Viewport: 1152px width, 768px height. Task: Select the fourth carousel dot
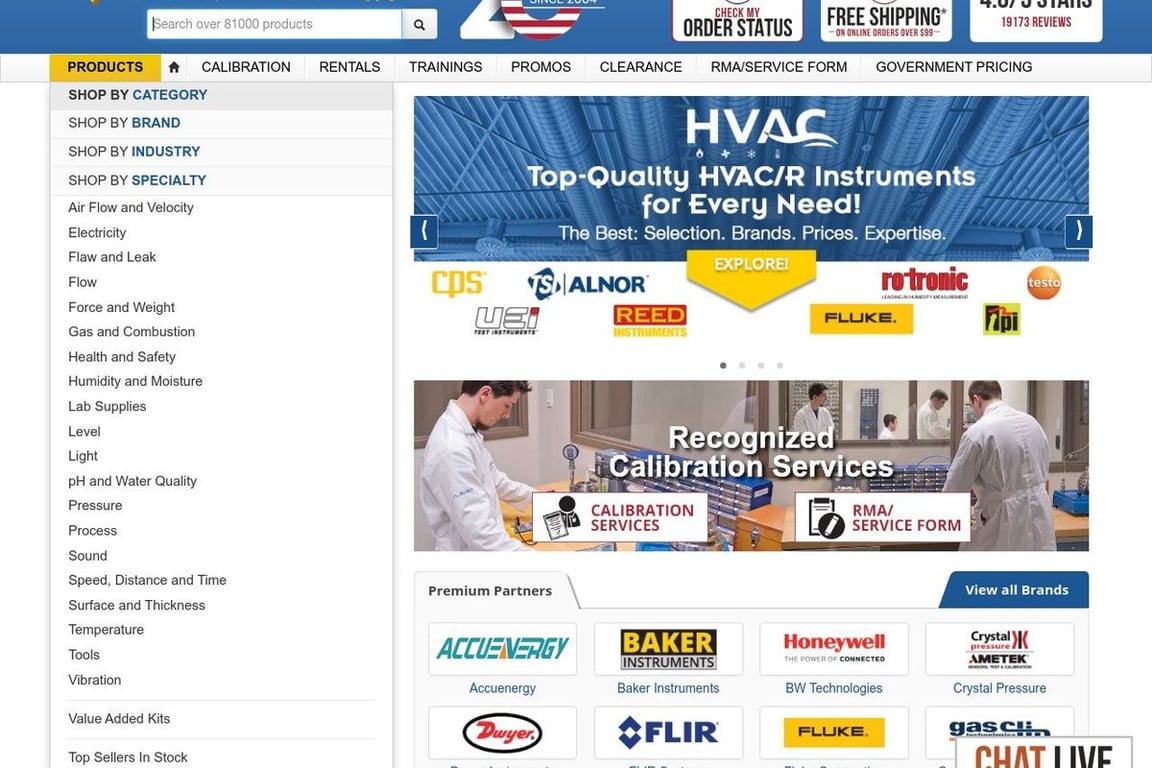point(780,365)
